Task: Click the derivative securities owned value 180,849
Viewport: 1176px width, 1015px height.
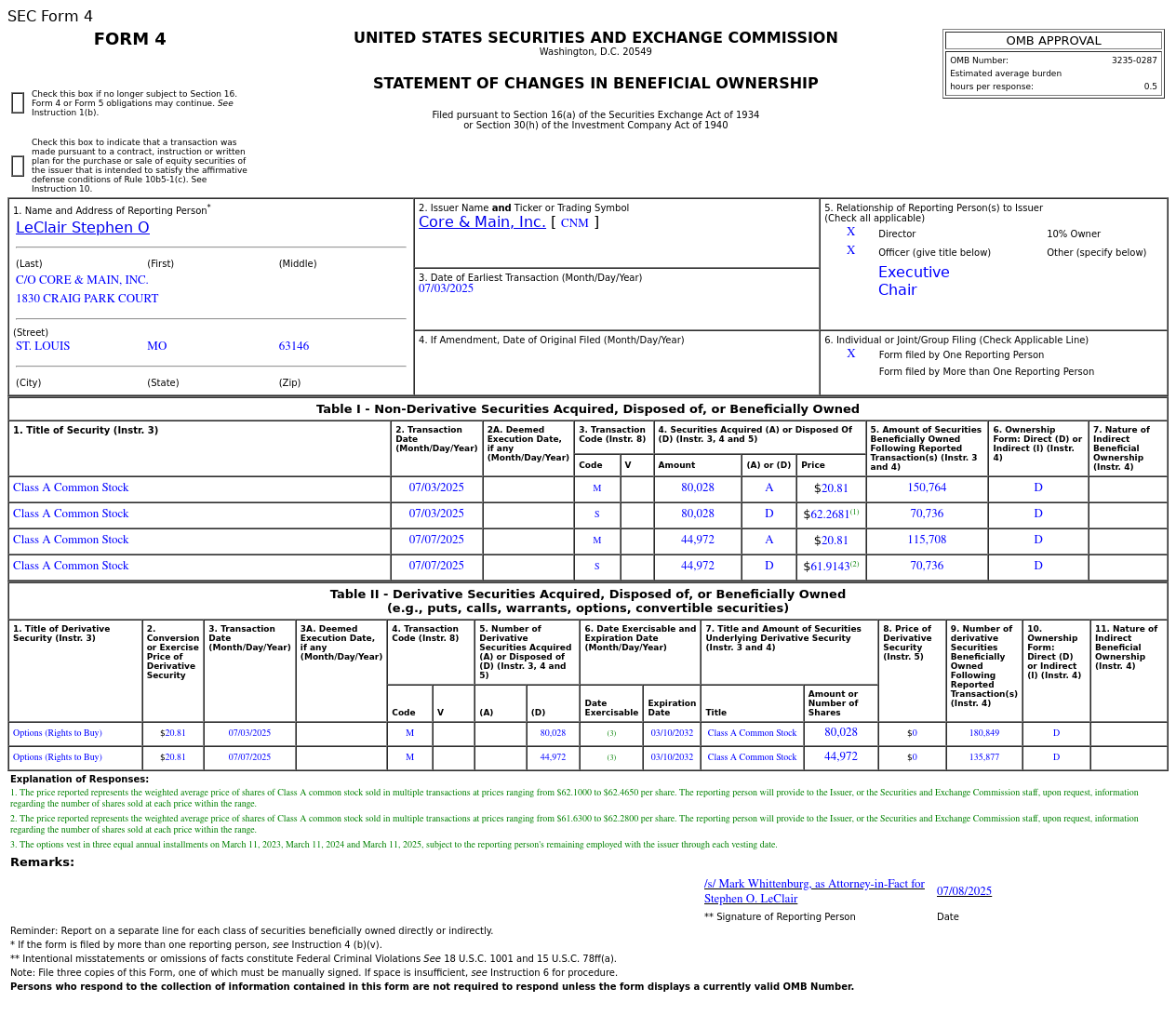Action: pos(984,733)
